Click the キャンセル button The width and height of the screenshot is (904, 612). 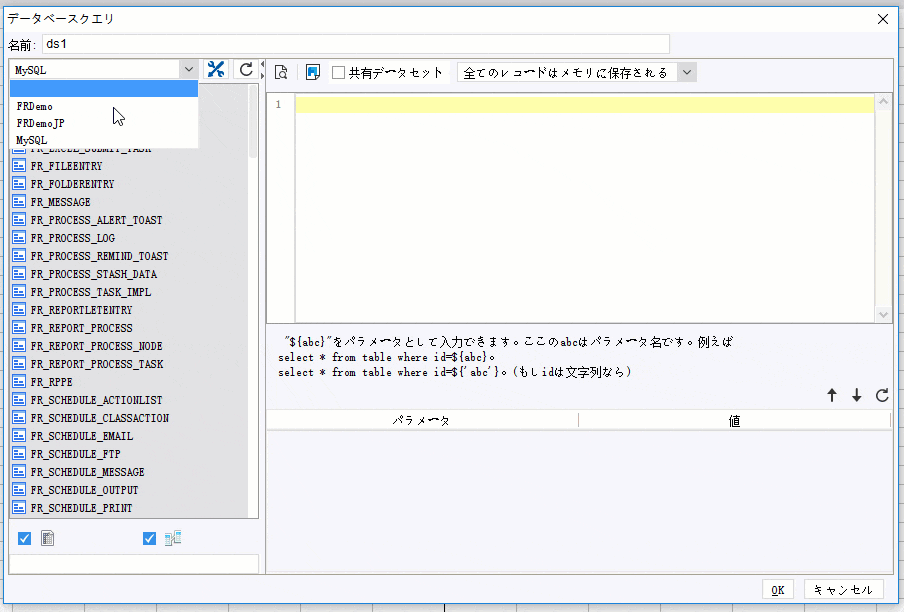click(x=843, y=590)
